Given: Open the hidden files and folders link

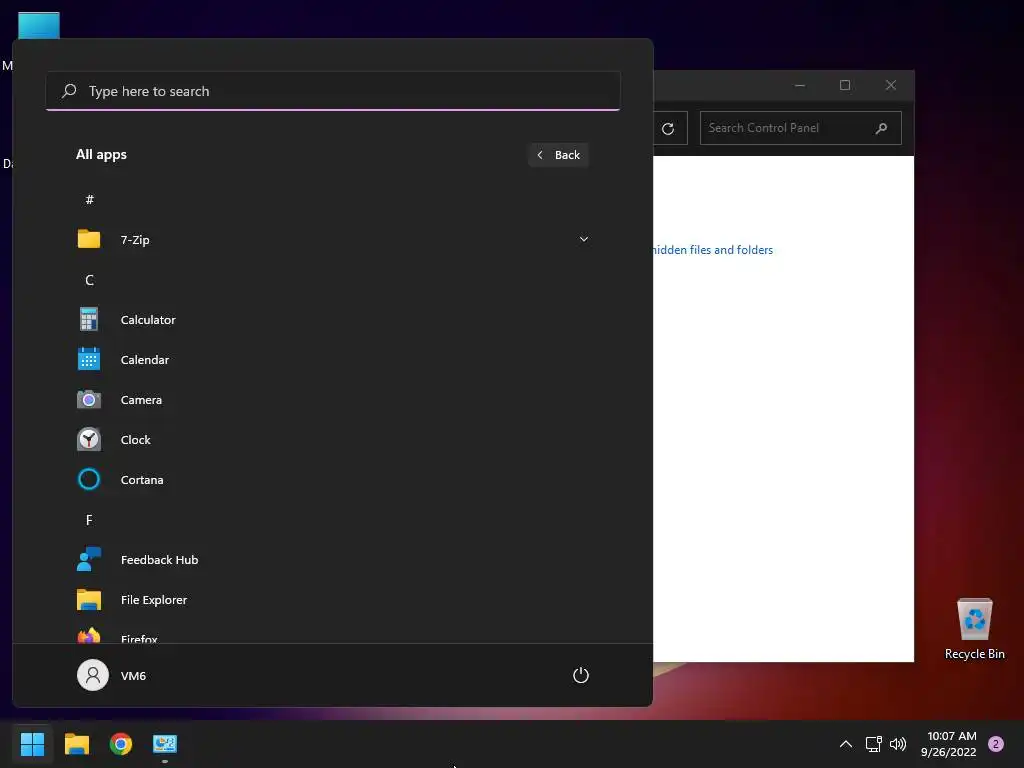Looking at the screenshot, I should pyautogui.click(x=712, y=249).
